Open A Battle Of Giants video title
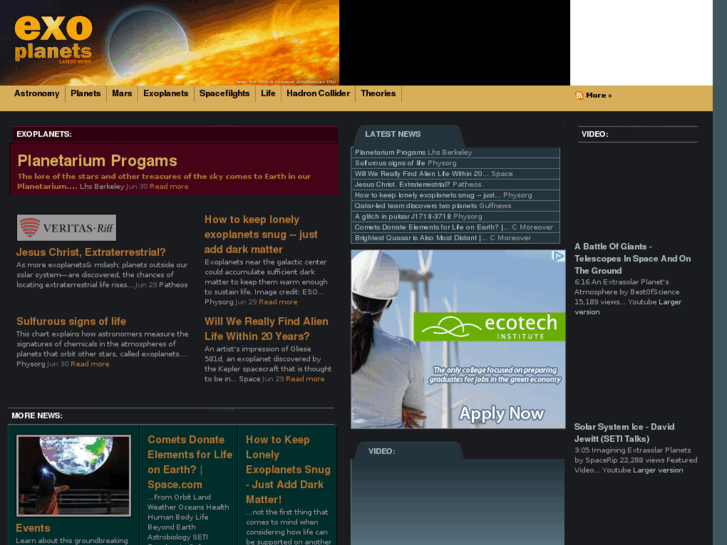Image resolution: width=727 pixels, height=545 pixels. click(x=632, y=258)
